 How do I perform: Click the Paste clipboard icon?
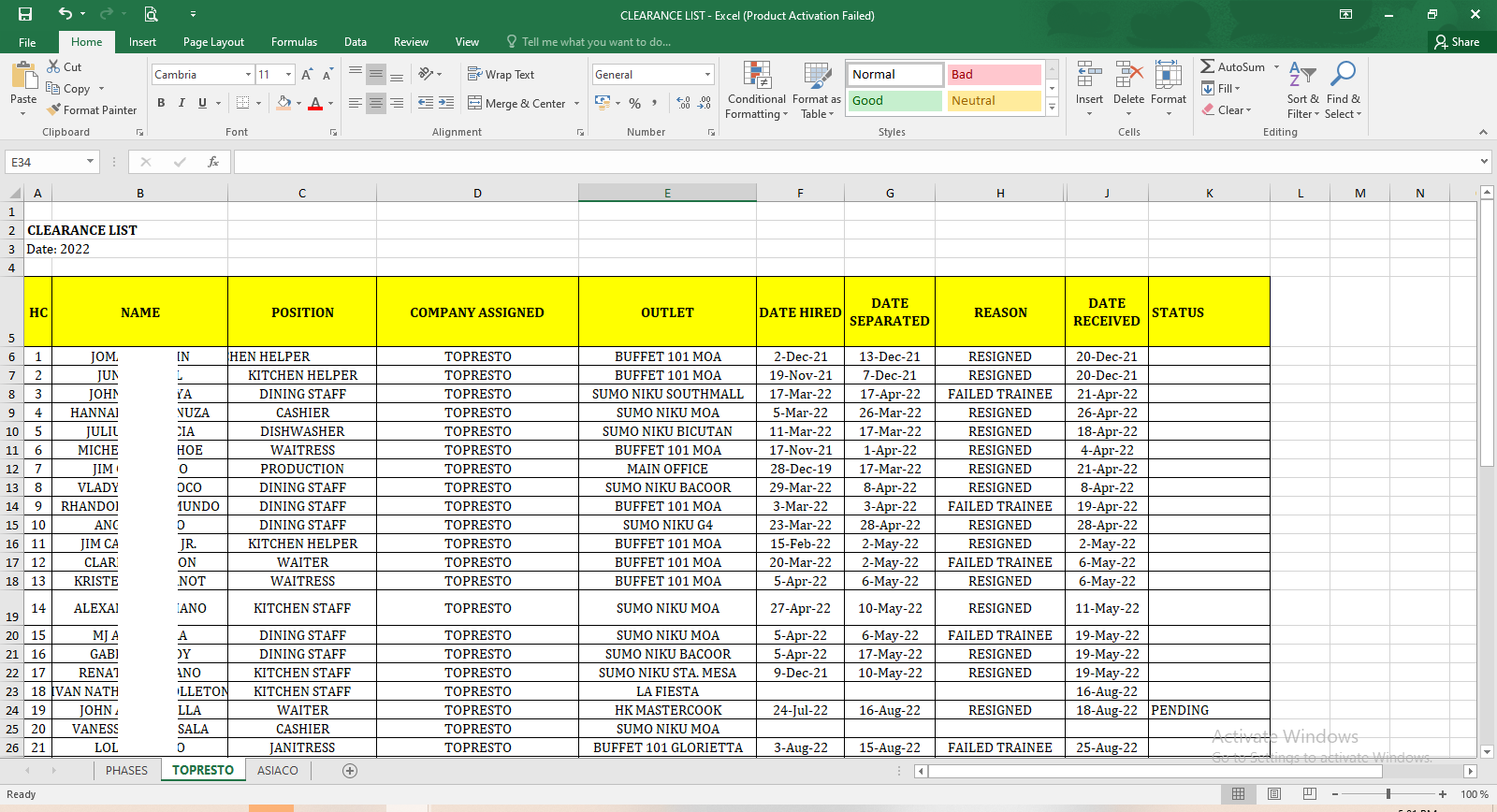click(x=23, y=75)
